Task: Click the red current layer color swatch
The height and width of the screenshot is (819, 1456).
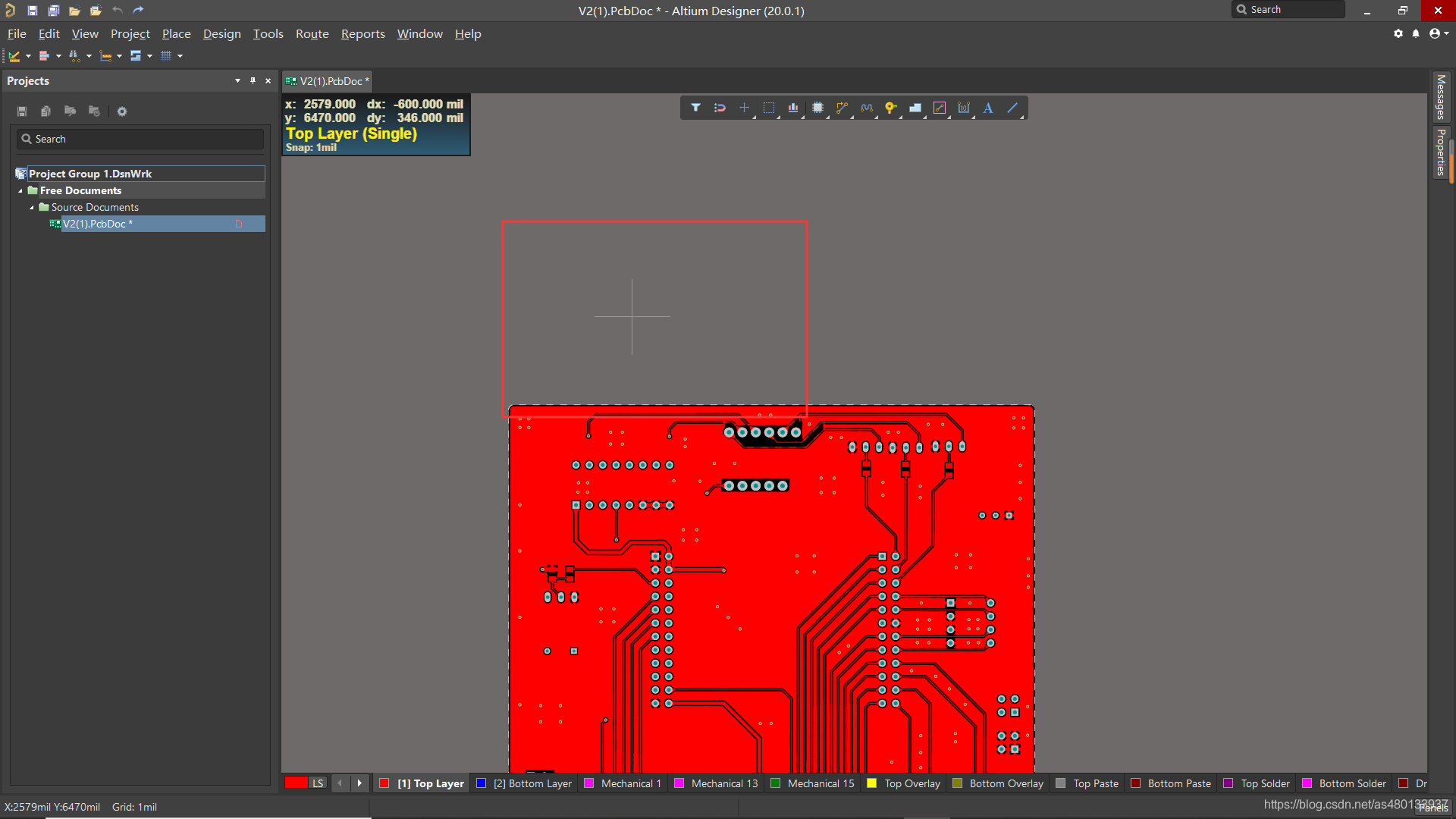Action: click(x=296, y=783)
